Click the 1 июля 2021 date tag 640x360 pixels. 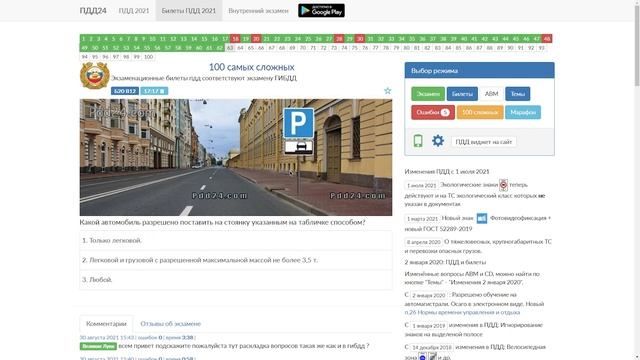[x=421, y=185]
